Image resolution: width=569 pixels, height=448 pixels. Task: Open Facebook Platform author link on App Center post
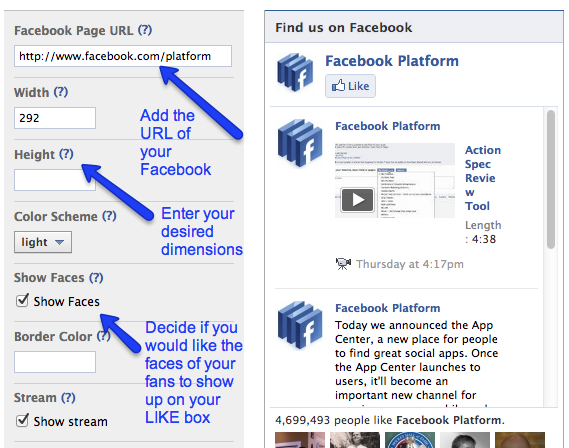click(388, 308)
